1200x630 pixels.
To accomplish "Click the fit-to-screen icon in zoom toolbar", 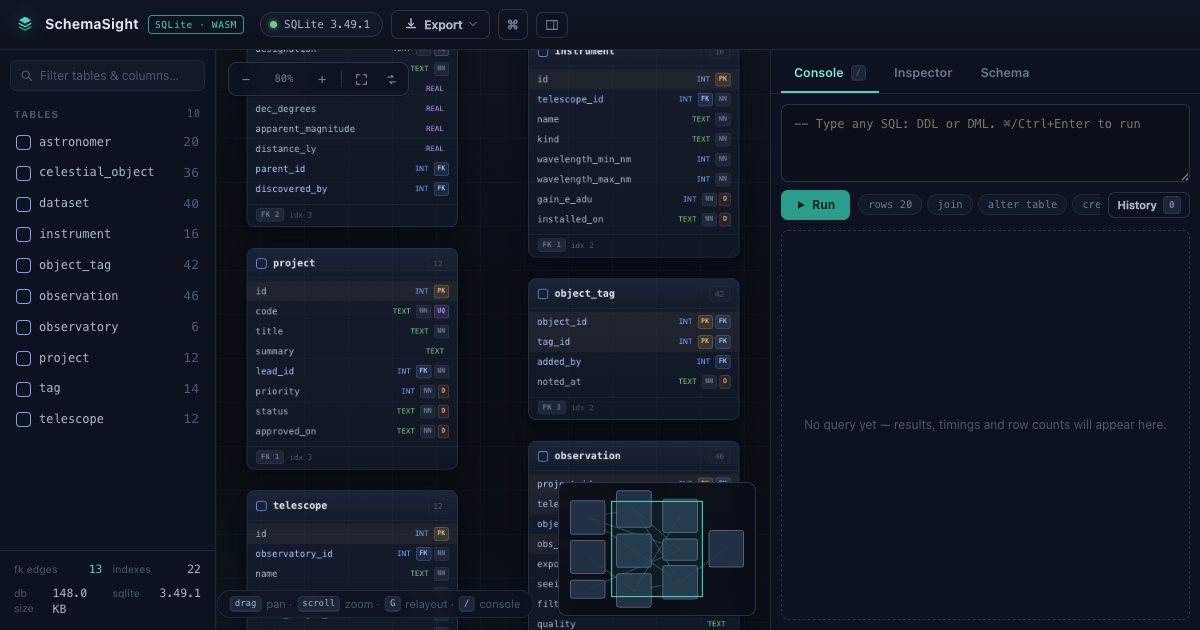I will (x=362, y=79).
